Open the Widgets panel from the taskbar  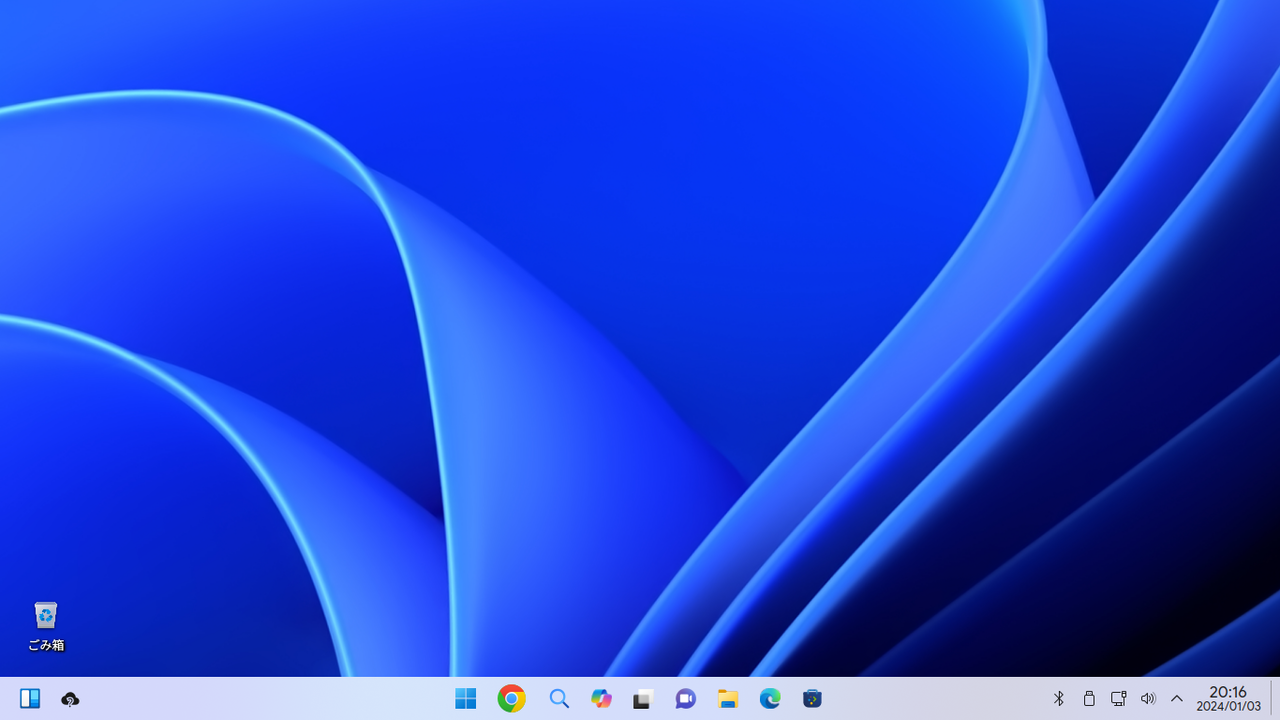pyautogui.click(x=30, y=699)
